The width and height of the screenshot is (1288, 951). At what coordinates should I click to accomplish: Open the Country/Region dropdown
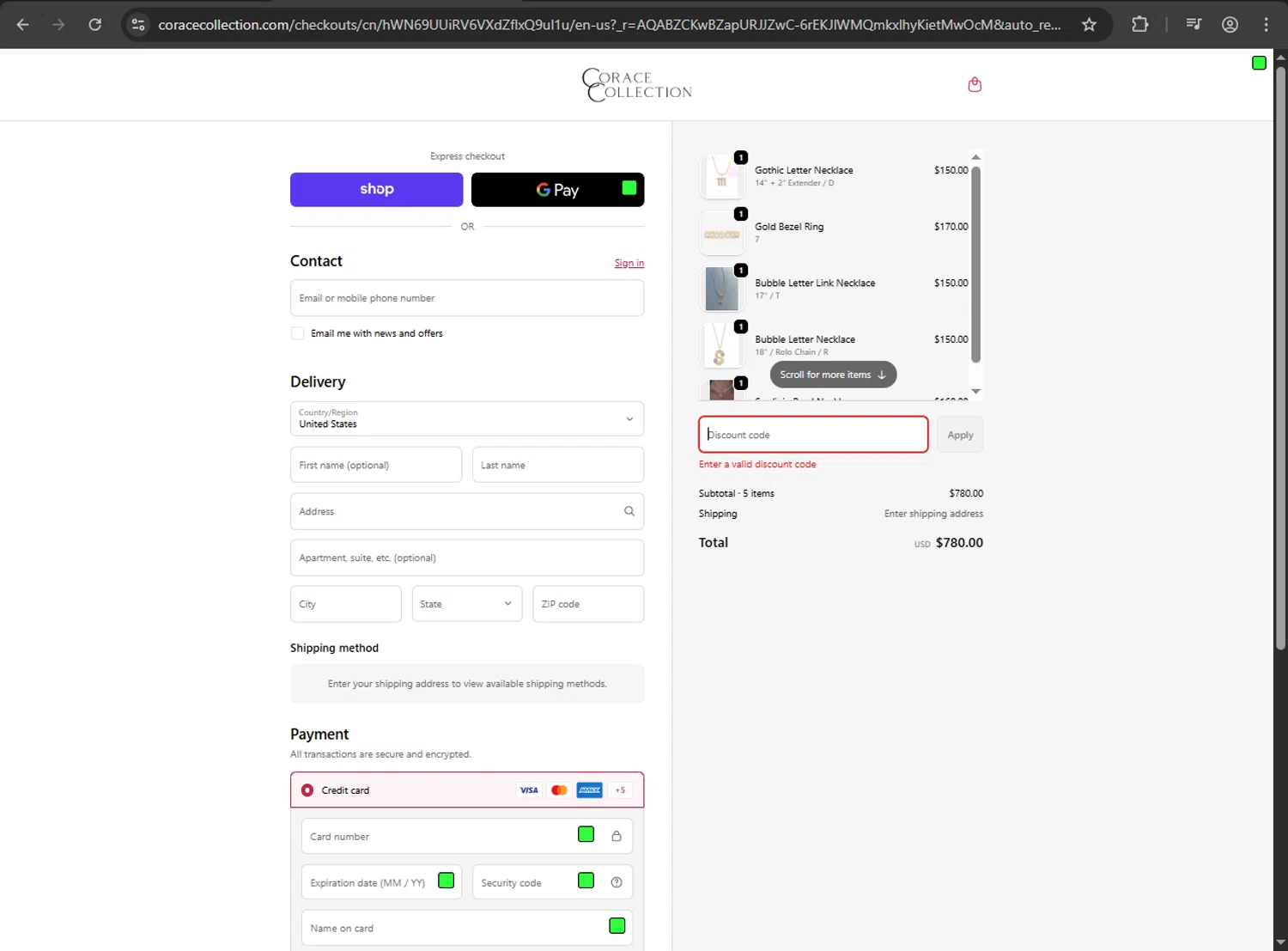coord(467,419)
